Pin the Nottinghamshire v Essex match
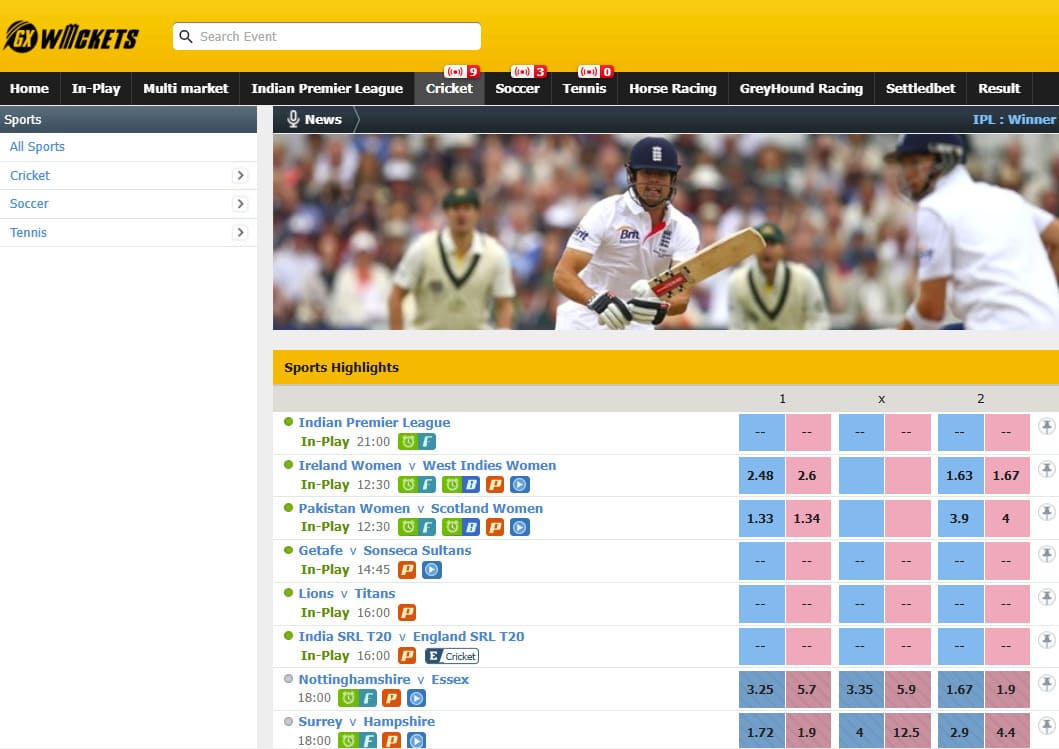The height and width of the screenshot is (749, 1059). [x=1046, y=684]
